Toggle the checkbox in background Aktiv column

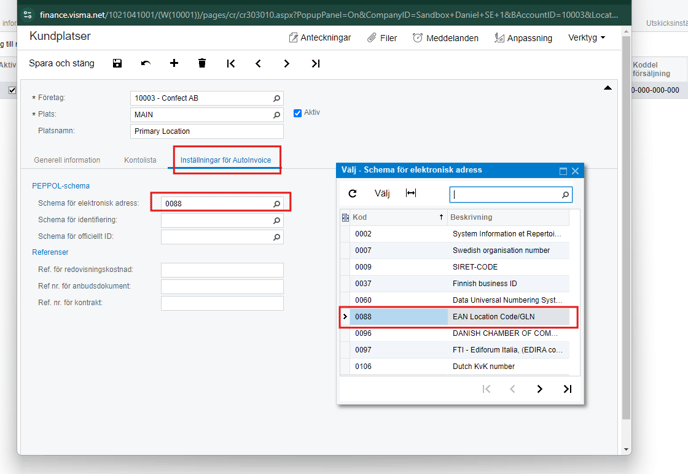coord(12,90)
